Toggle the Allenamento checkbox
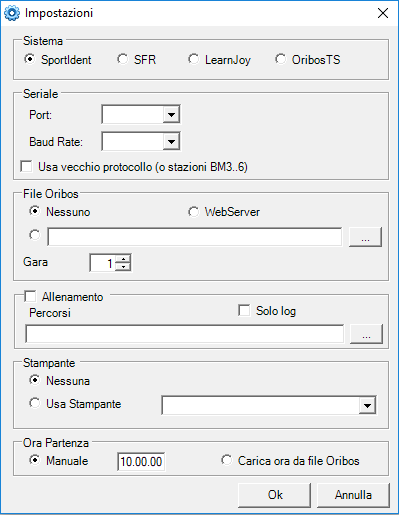399x515 pixels. pos(30,296)
